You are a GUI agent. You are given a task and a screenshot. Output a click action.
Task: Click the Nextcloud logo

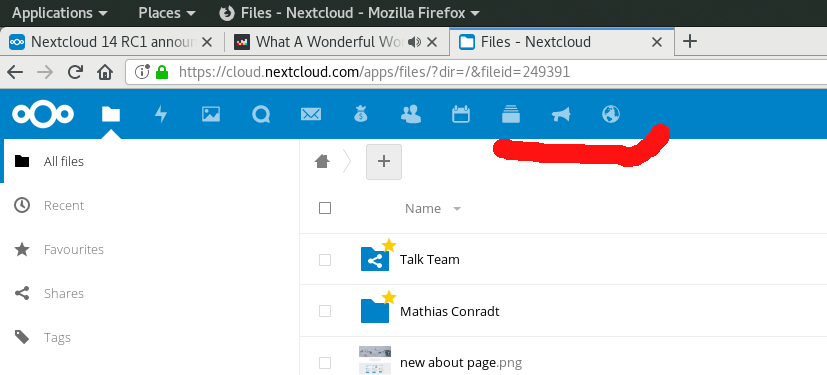tap(43, 114)
